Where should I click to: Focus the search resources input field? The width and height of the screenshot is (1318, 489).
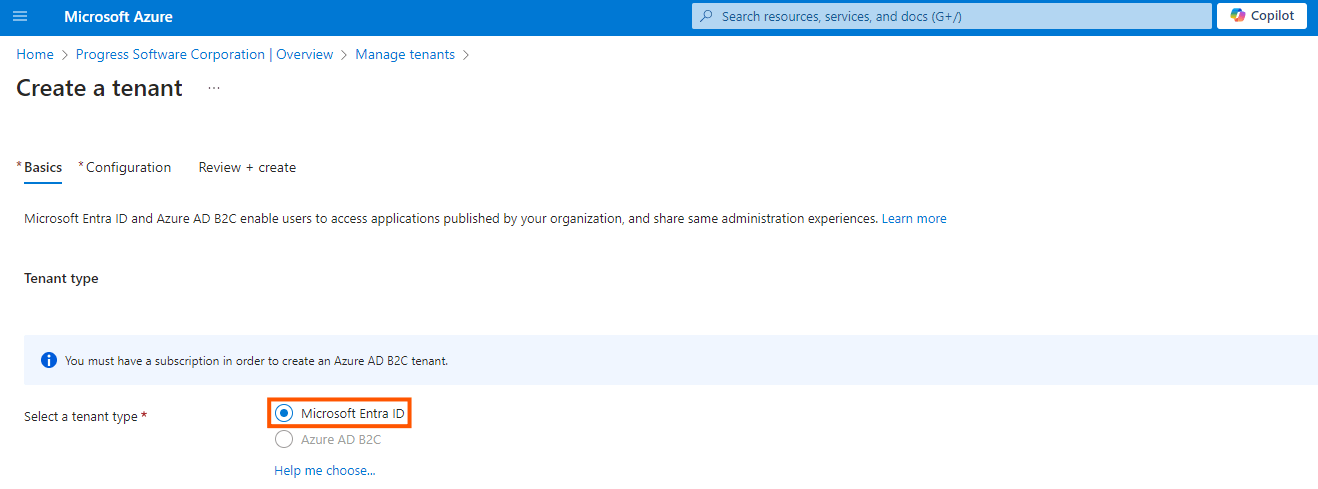pyautogui.click(x=951, y=16)
